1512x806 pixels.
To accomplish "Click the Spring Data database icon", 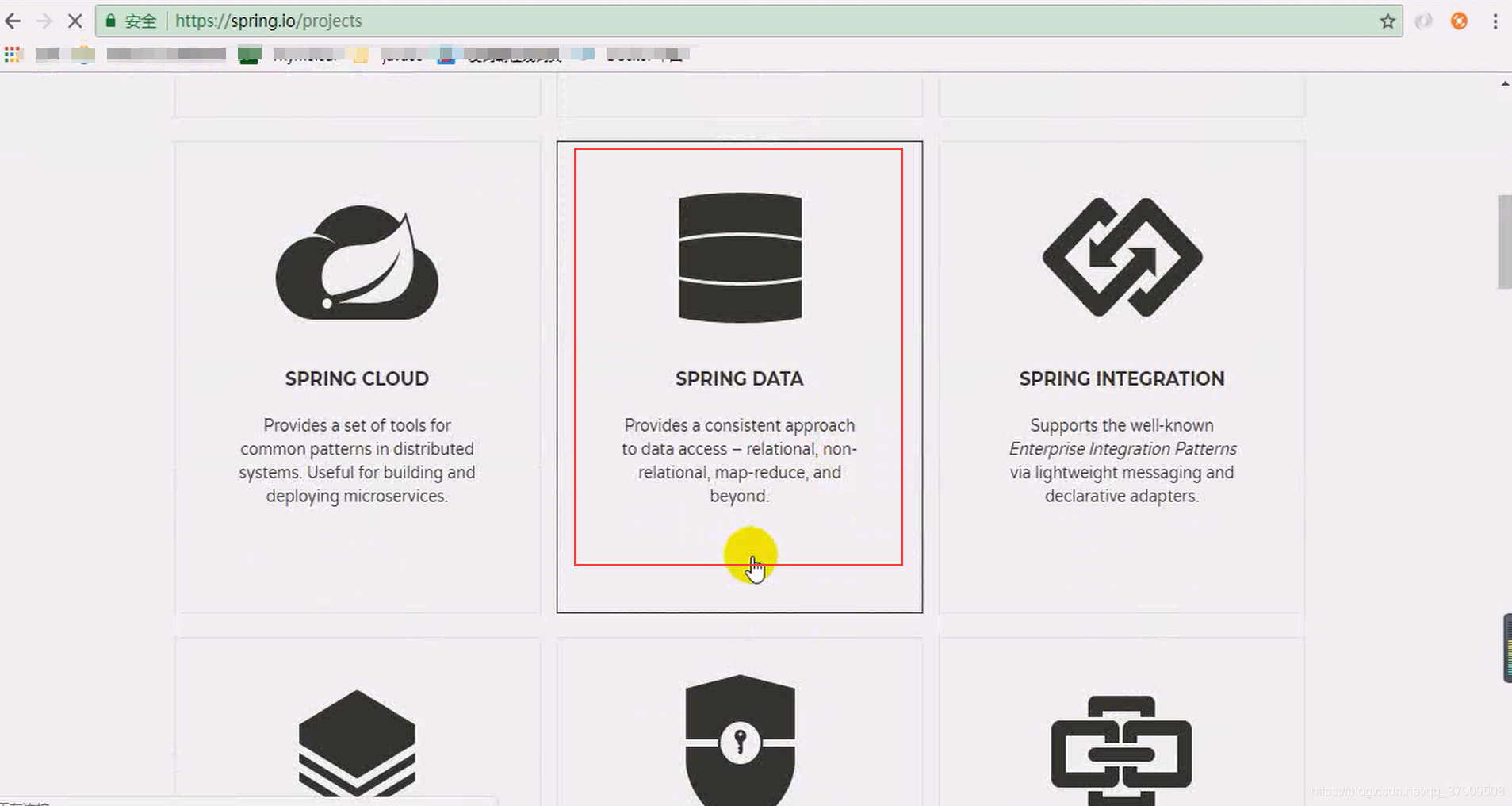I will 740,257.
